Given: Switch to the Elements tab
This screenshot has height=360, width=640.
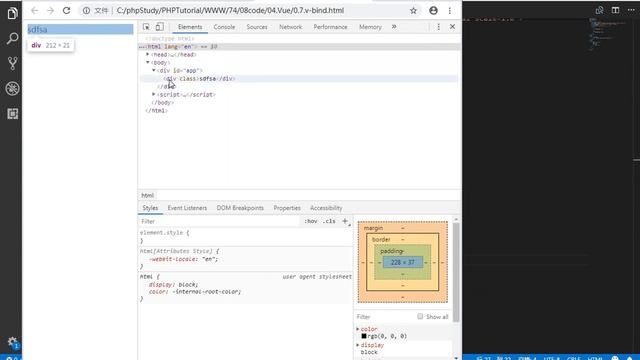Looking at the screenshot, I should (190, 27).
